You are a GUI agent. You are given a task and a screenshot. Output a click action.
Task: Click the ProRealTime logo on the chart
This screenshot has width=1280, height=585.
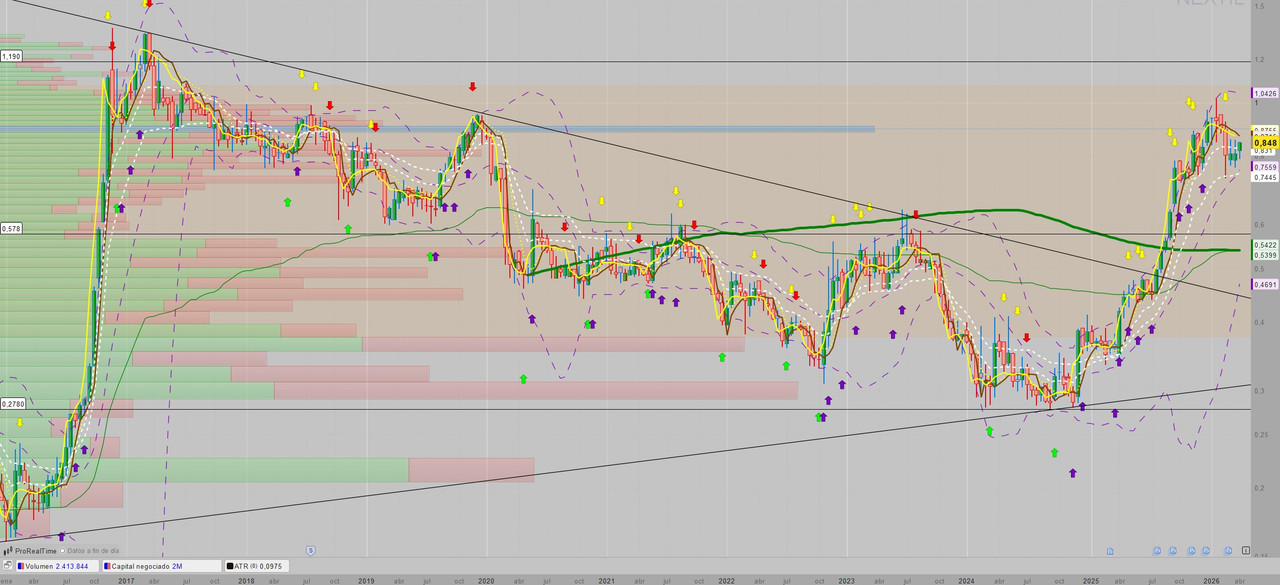(30, 551)
